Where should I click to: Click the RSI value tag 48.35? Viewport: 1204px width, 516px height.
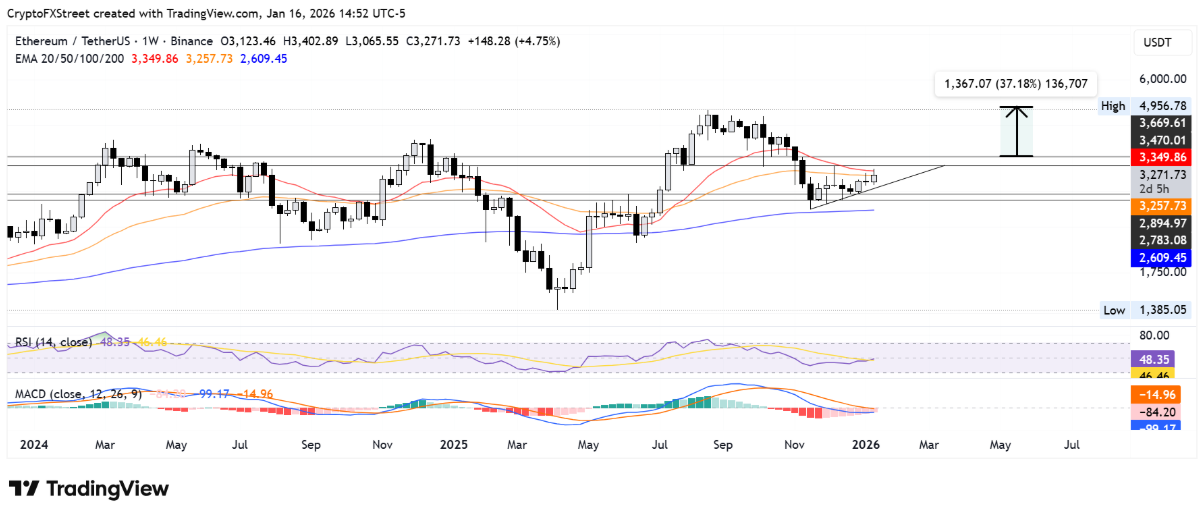coord(1160,358)
